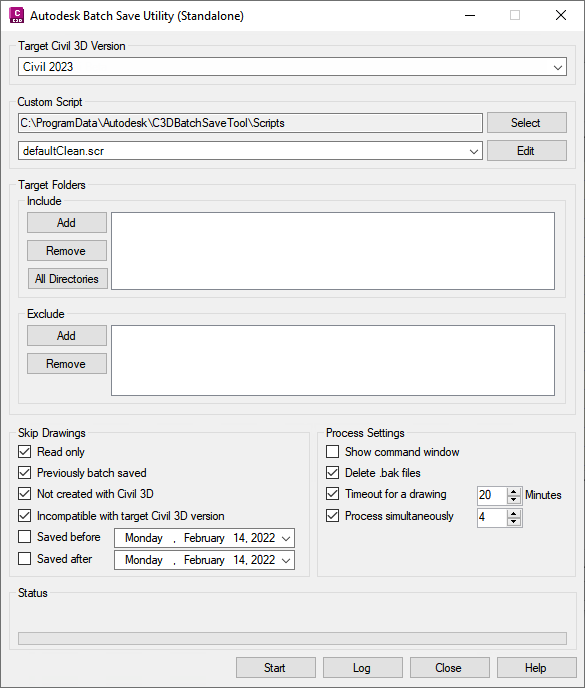Decrease simultaneous process count with down arrow
Viewport: 585px width, 688px height.
(x=513, y=522)
